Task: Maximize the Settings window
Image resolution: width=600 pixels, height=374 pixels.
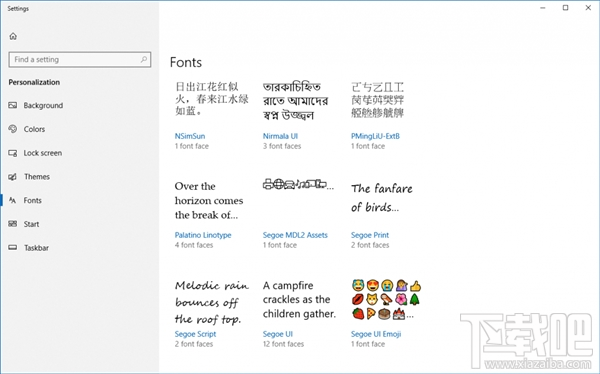Action: pyautogui.click(x=565, y=8)
